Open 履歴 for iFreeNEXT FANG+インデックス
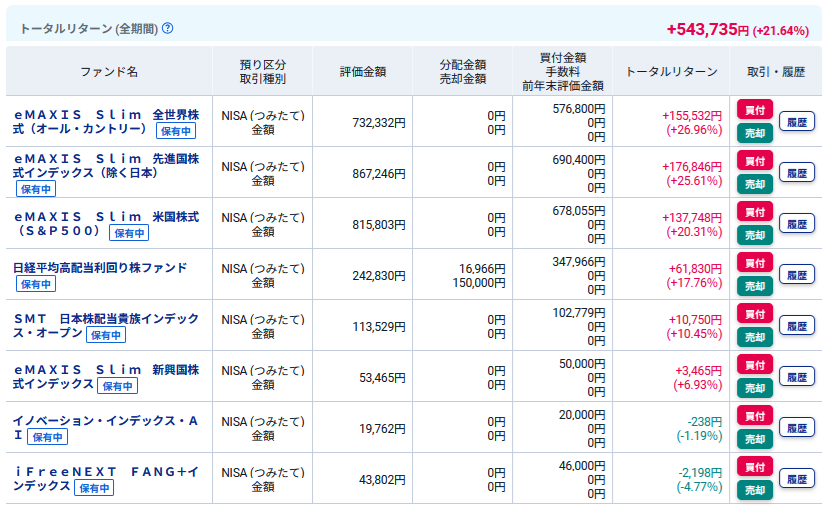 (x=797, y=479)
